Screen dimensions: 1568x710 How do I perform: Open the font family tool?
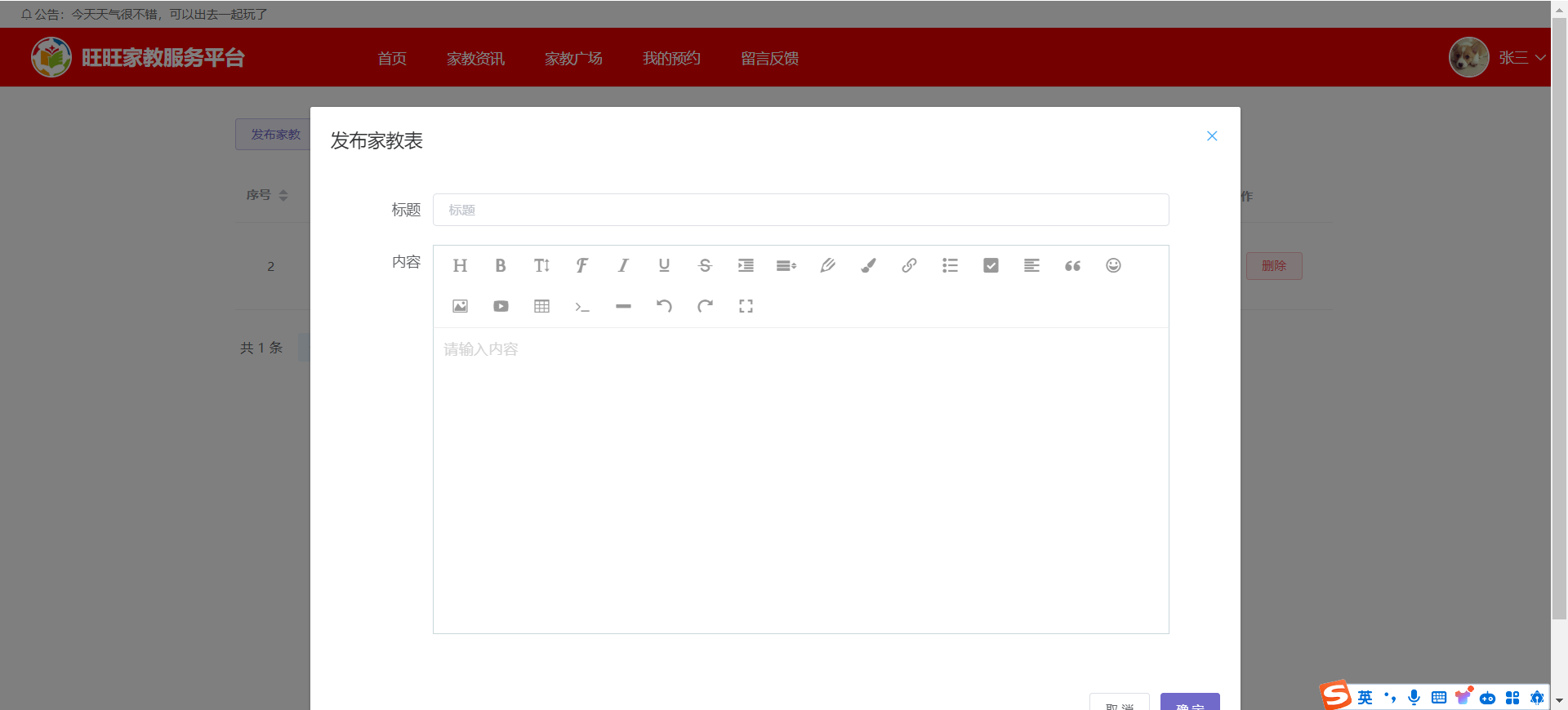pos(582,265)
